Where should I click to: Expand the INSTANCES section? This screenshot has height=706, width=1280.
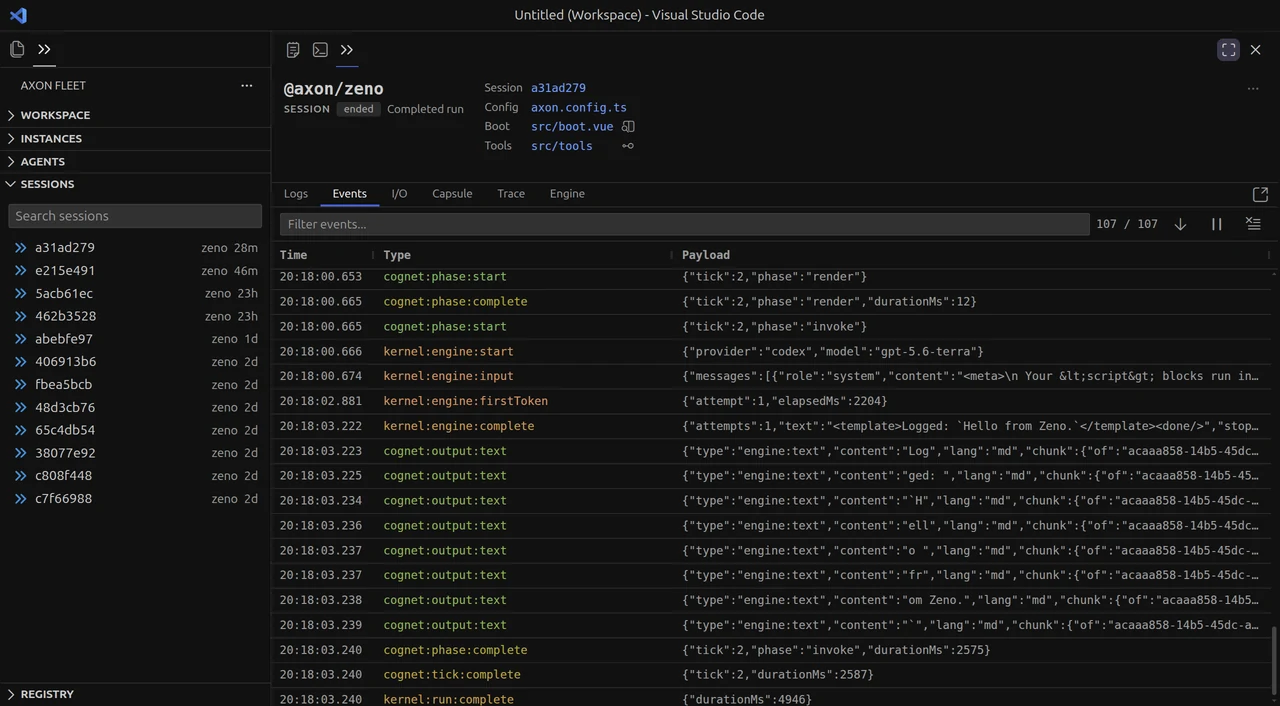coord(135,138)
